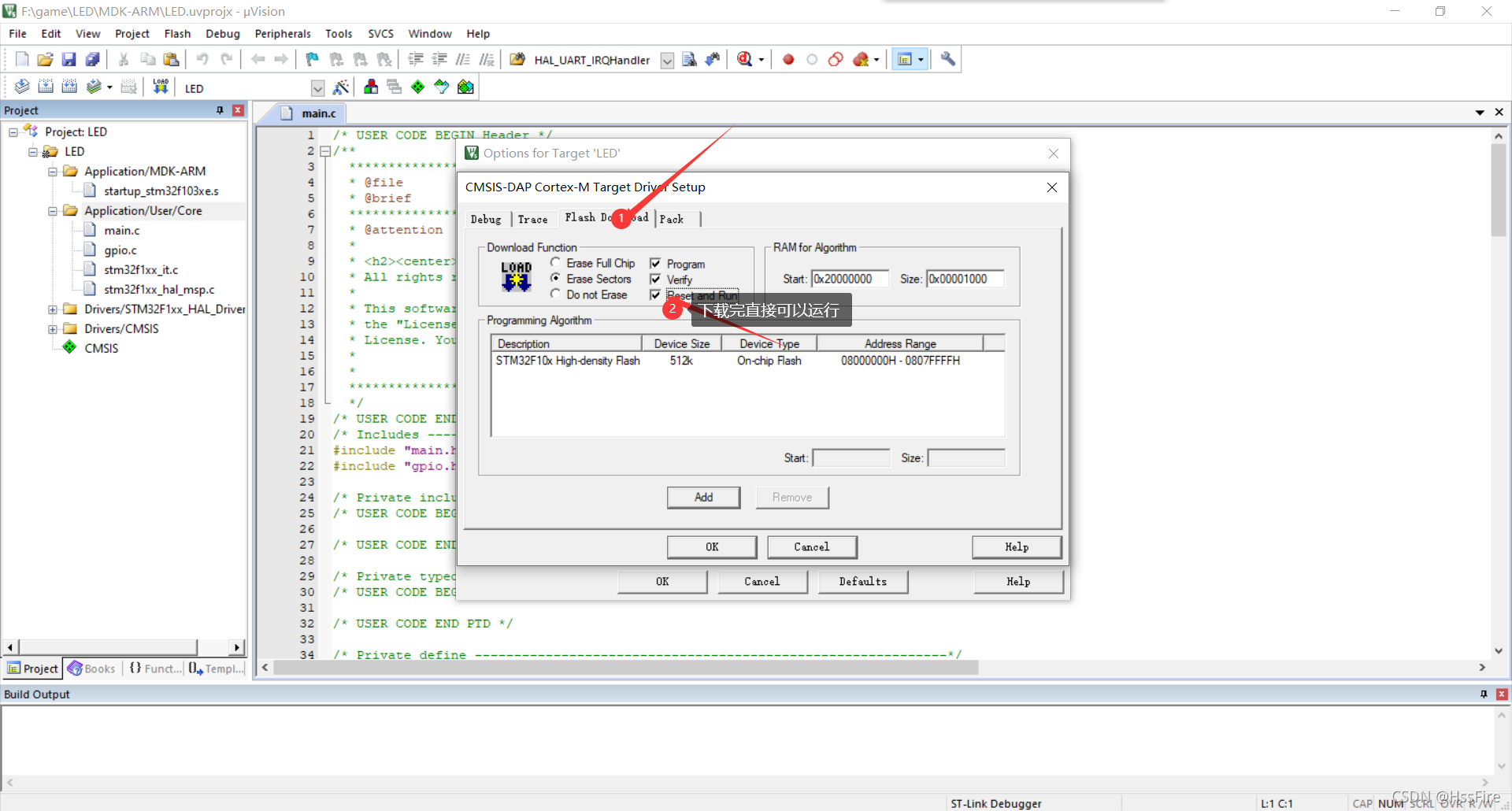Collapse the Application/User/Core folder

(53, 211)
